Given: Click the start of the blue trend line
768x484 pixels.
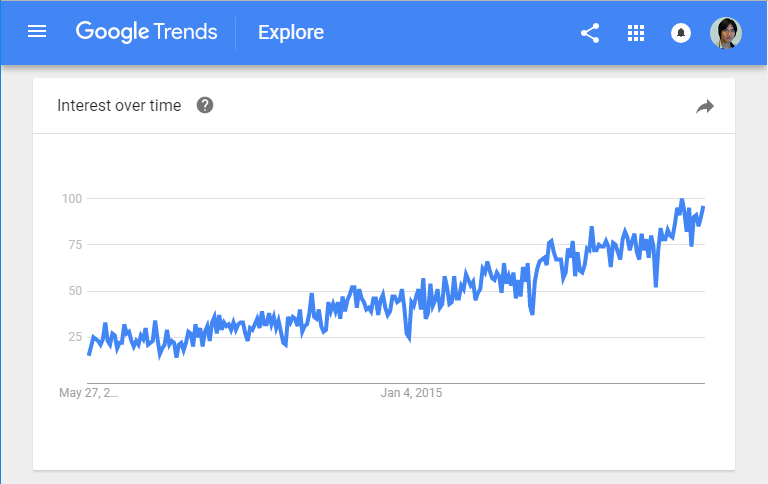Looking at the screenshot, I should 89,354.
